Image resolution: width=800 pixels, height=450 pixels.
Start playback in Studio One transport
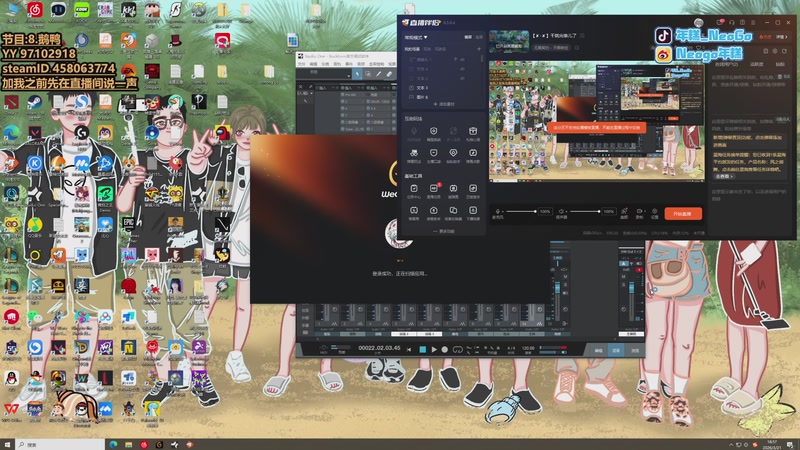[434, 349]
